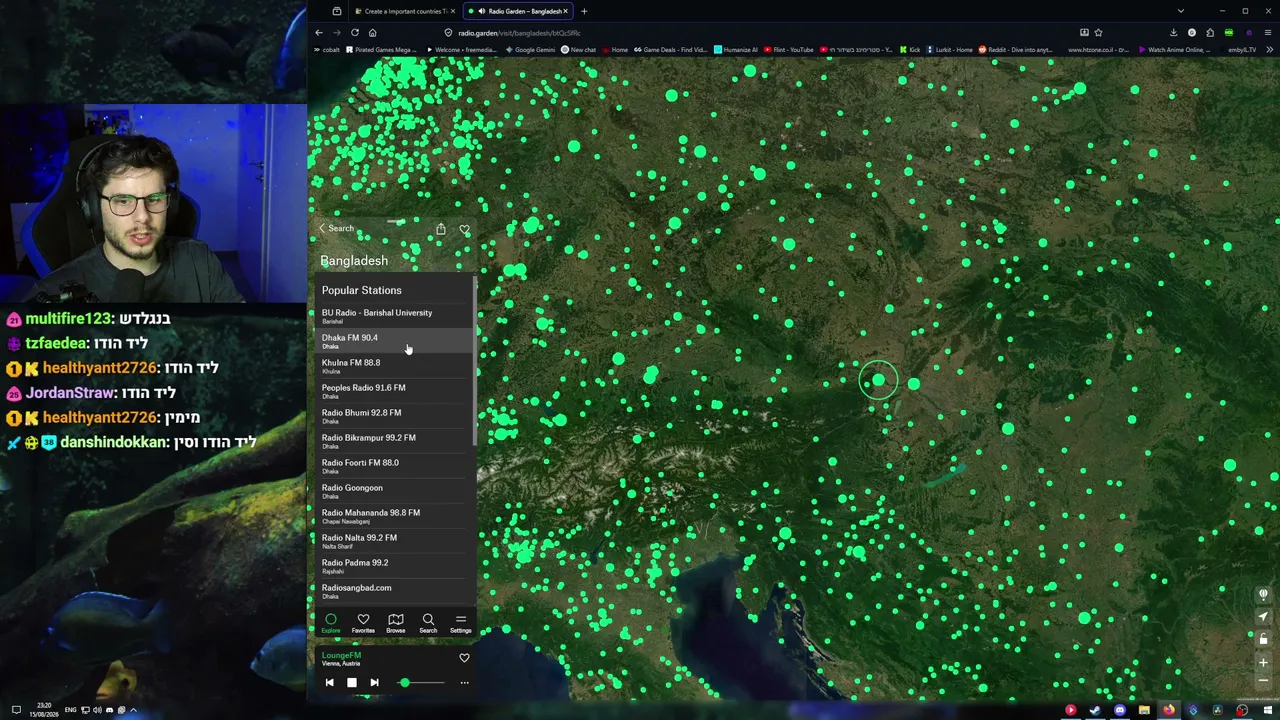
Task: Show hidden system tray icons
Action: click(x=133, y=710)
